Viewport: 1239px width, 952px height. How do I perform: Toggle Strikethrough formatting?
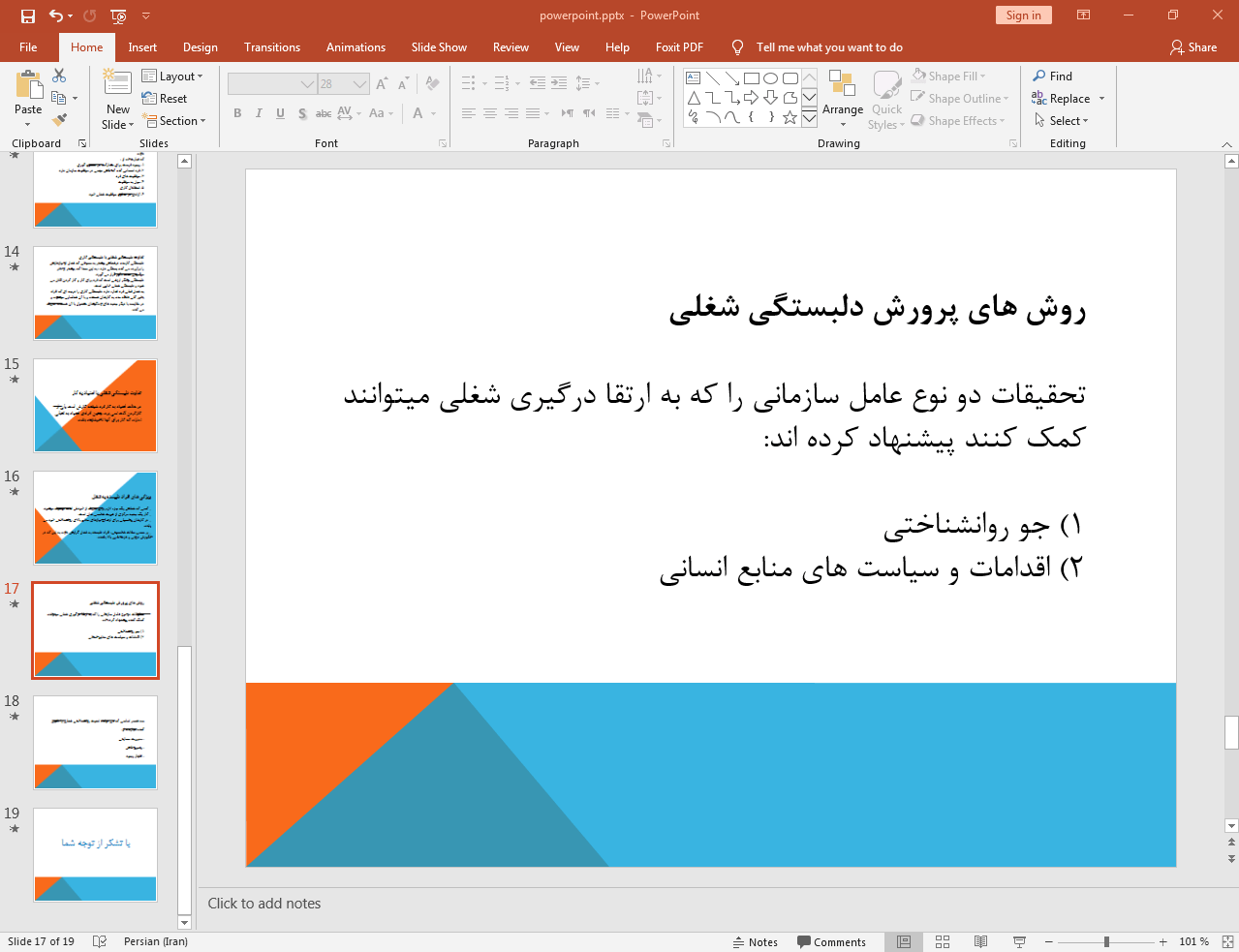coord(324,113)
